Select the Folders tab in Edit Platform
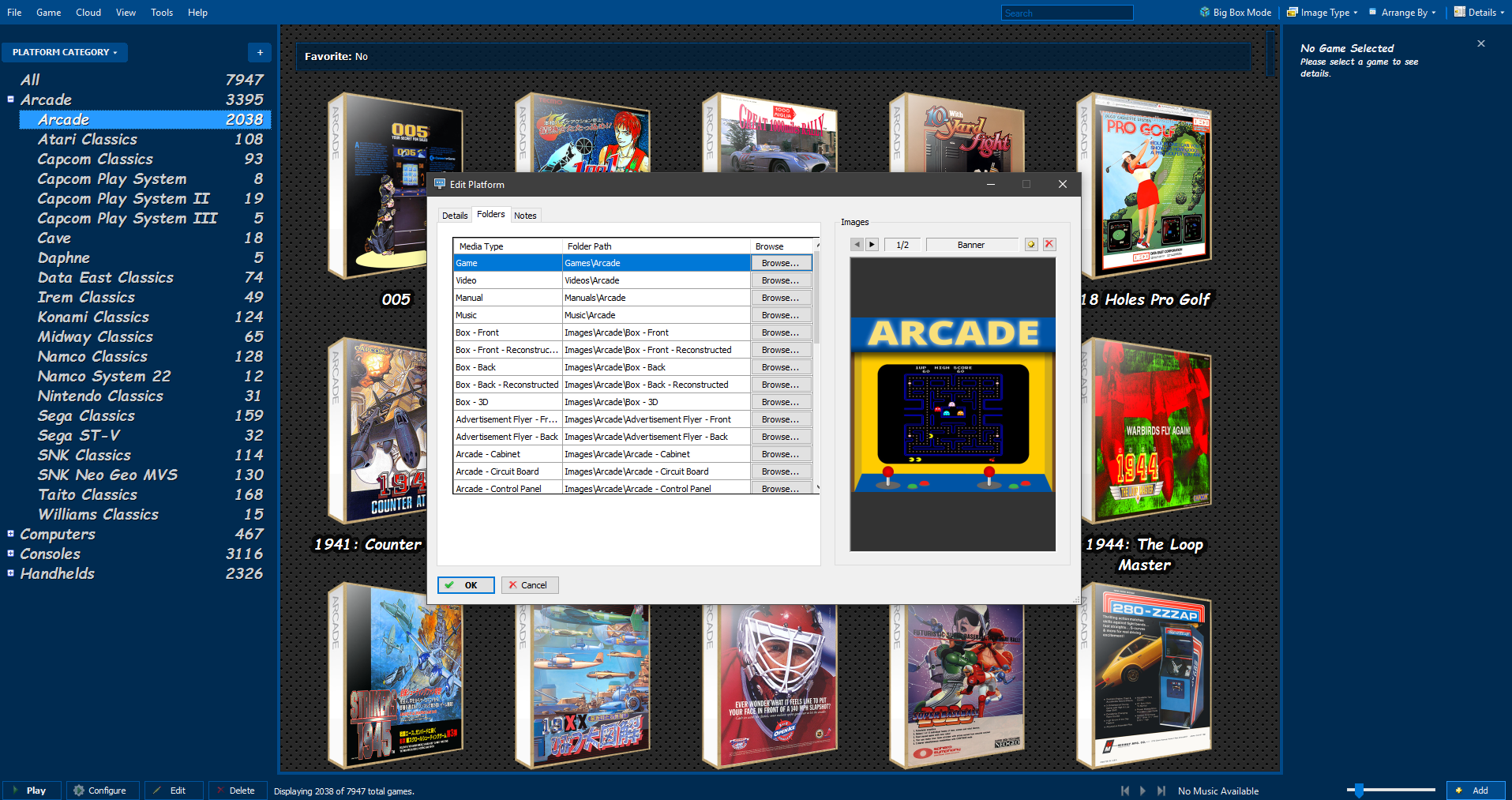The image size is (1512, 800). 490,214
